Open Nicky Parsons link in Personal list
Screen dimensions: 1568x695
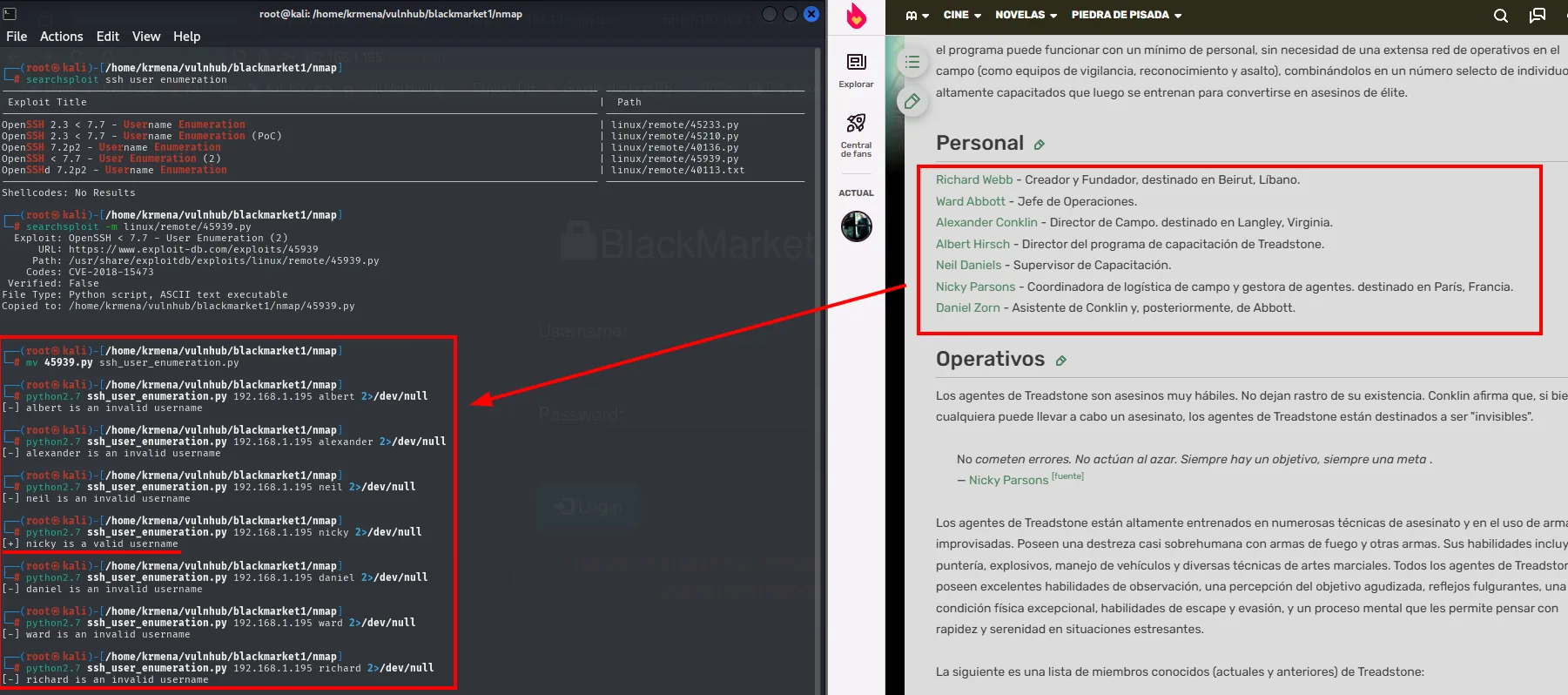[975, 287]
